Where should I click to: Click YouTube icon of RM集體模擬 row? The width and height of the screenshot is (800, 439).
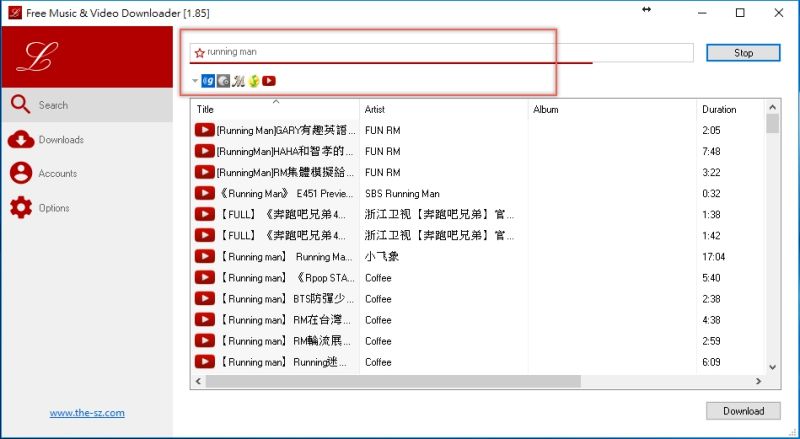(205, 172)
